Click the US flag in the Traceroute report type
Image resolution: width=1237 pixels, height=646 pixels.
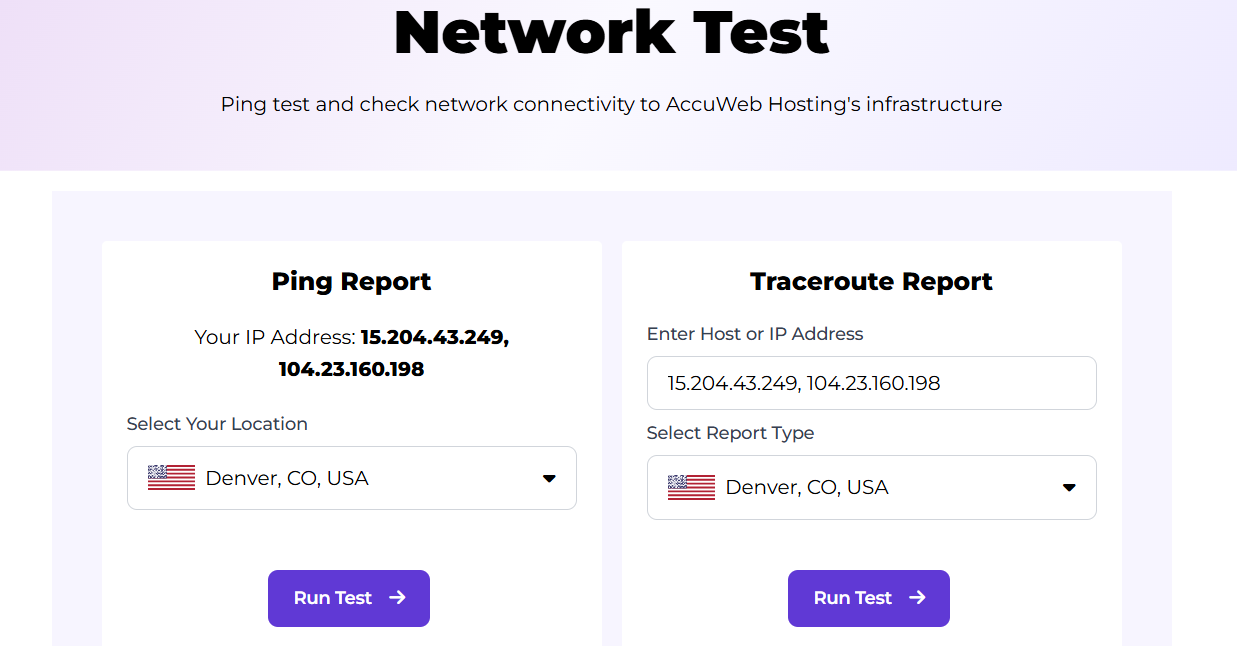pyautogui.click(x=691, y=487)
